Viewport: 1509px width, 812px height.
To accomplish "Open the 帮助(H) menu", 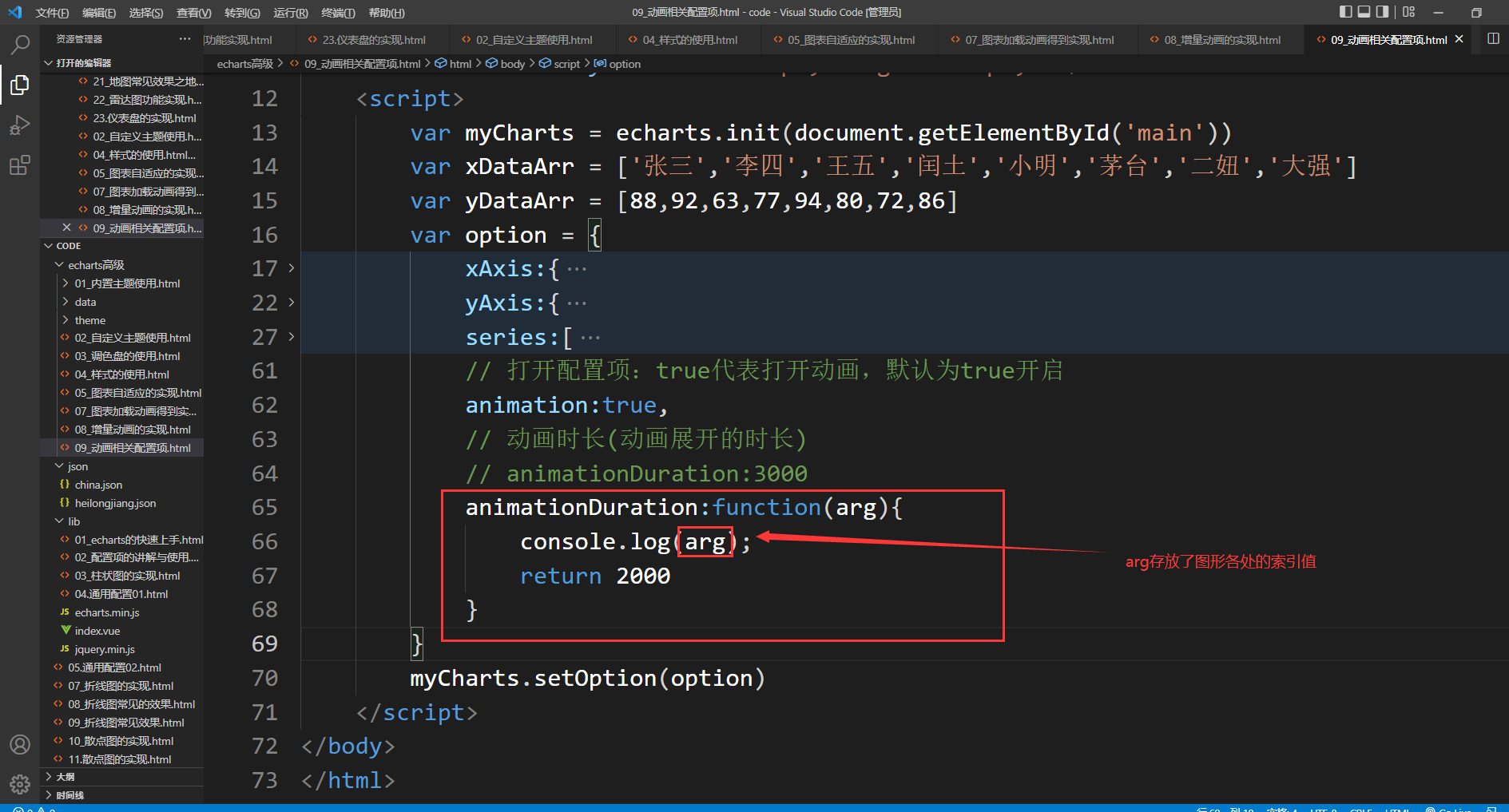I will coord(387,13).
